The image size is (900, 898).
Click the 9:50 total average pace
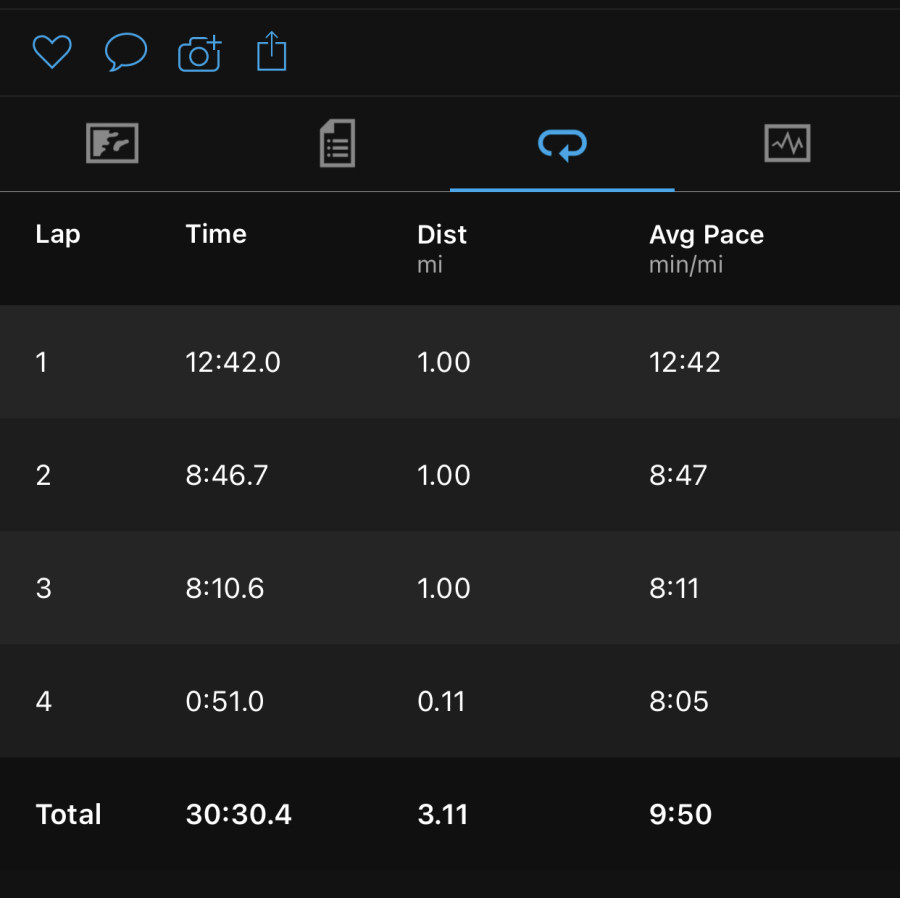pyautogui.click(x=681, y=814)
